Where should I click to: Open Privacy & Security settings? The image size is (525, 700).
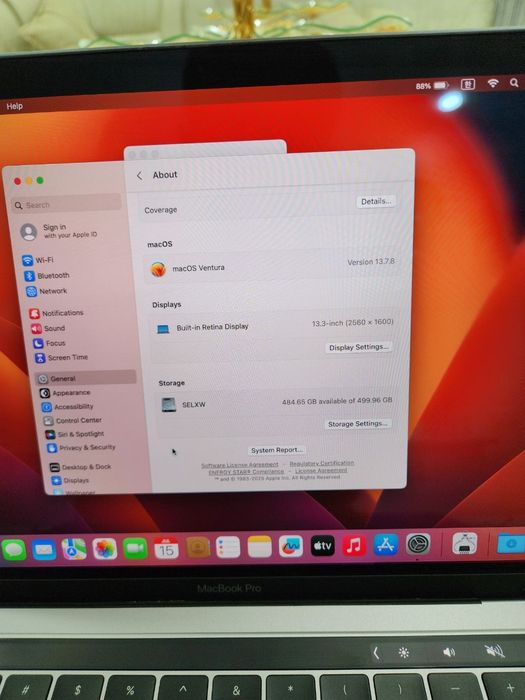point(81,447)
